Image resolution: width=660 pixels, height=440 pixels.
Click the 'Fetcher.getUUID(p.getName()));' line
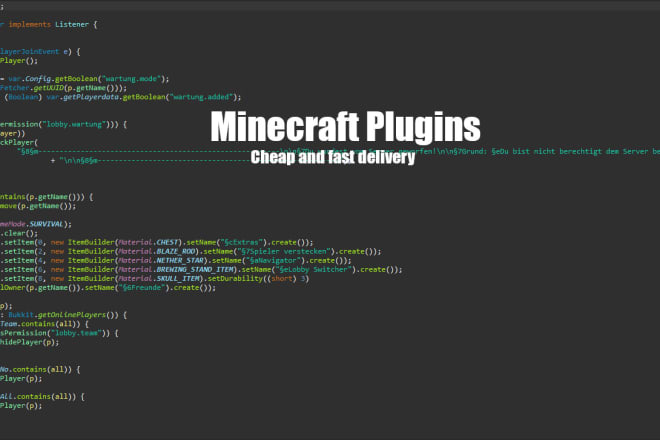point(63,88)
